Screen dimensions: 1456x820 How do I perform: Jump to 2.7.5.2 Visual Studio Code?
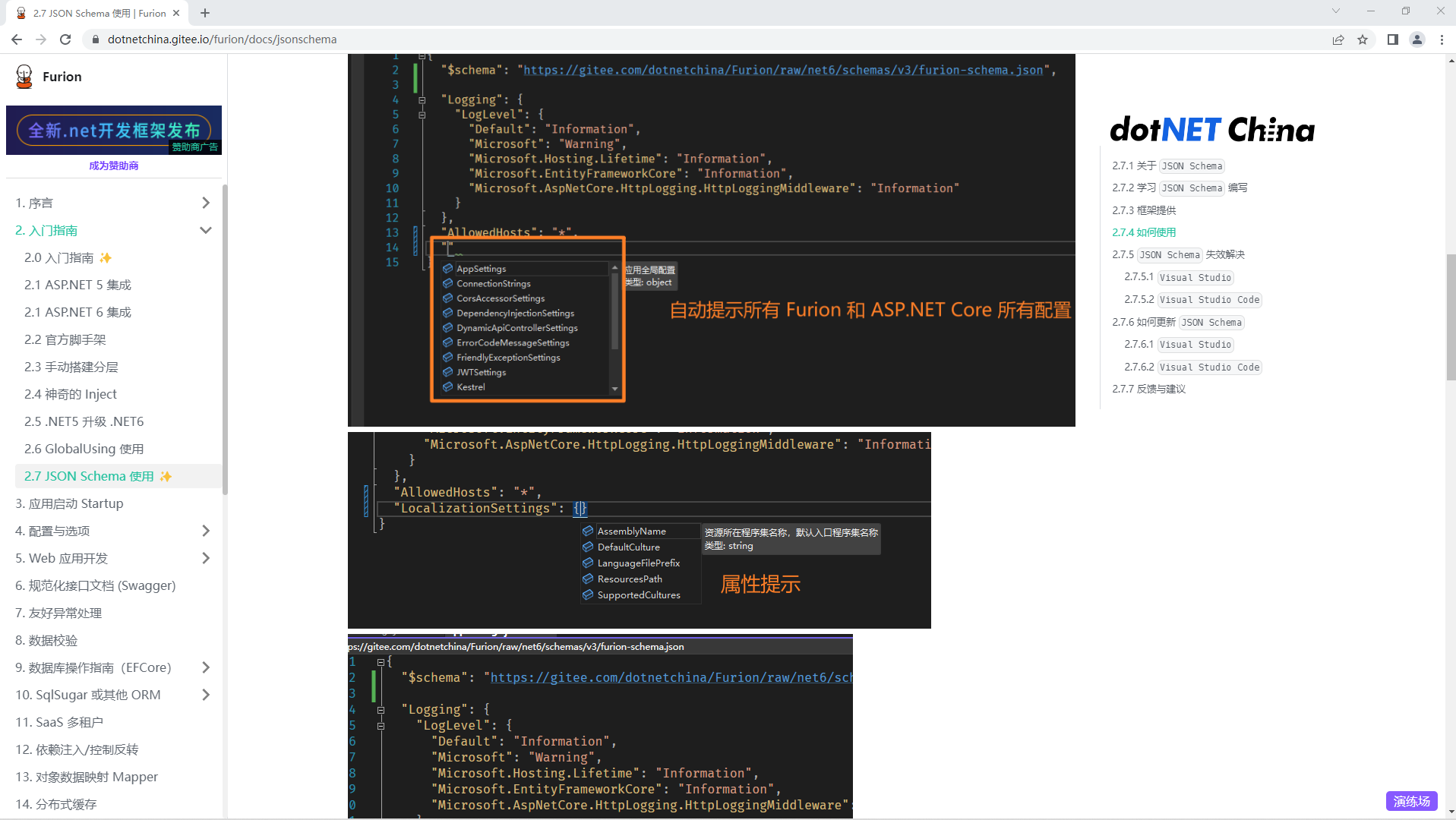pyautogui.click(x=1192, y=299)
